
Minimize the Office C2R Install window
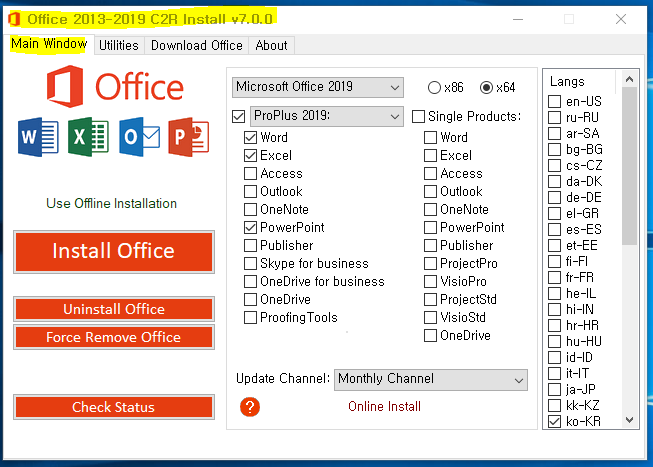point(518,19)
